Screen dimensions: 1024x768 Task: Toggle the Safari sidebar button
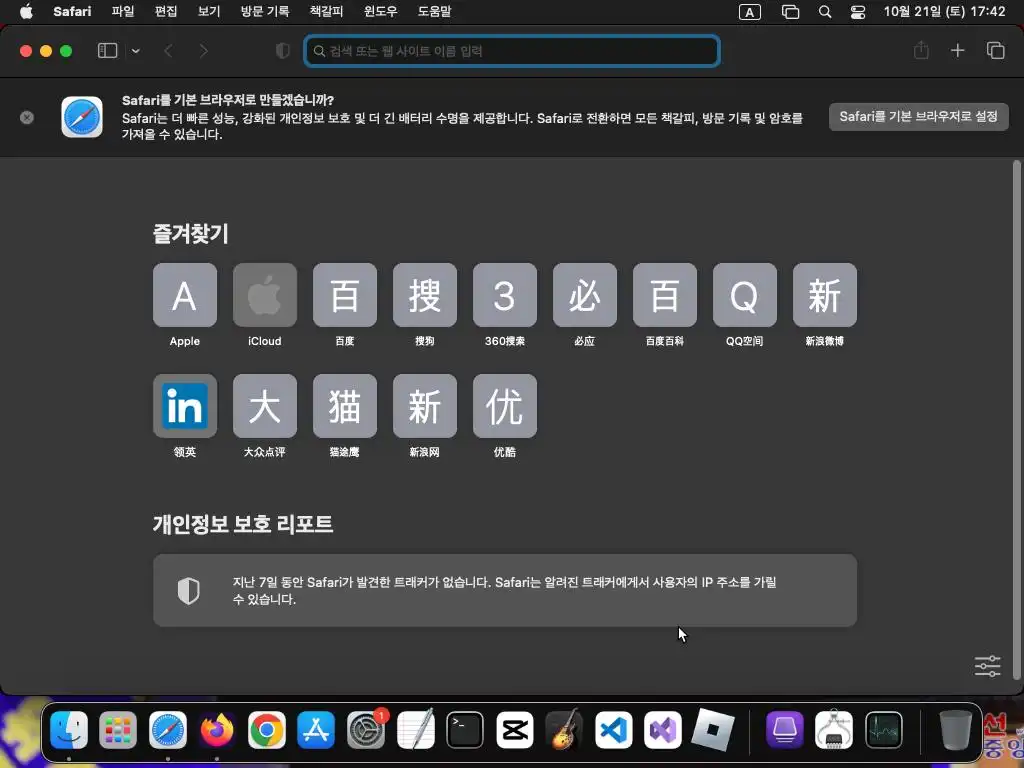[107, 51]
